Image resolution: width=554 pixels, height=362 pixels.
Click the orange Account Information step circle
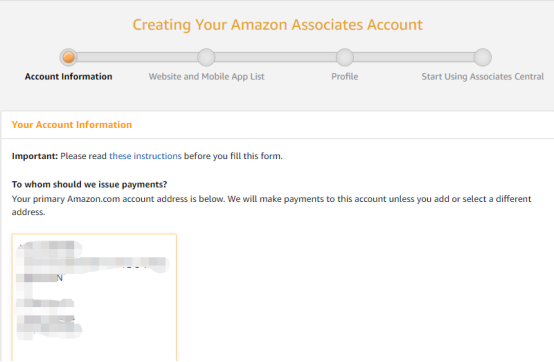click(x=69, y=57)
